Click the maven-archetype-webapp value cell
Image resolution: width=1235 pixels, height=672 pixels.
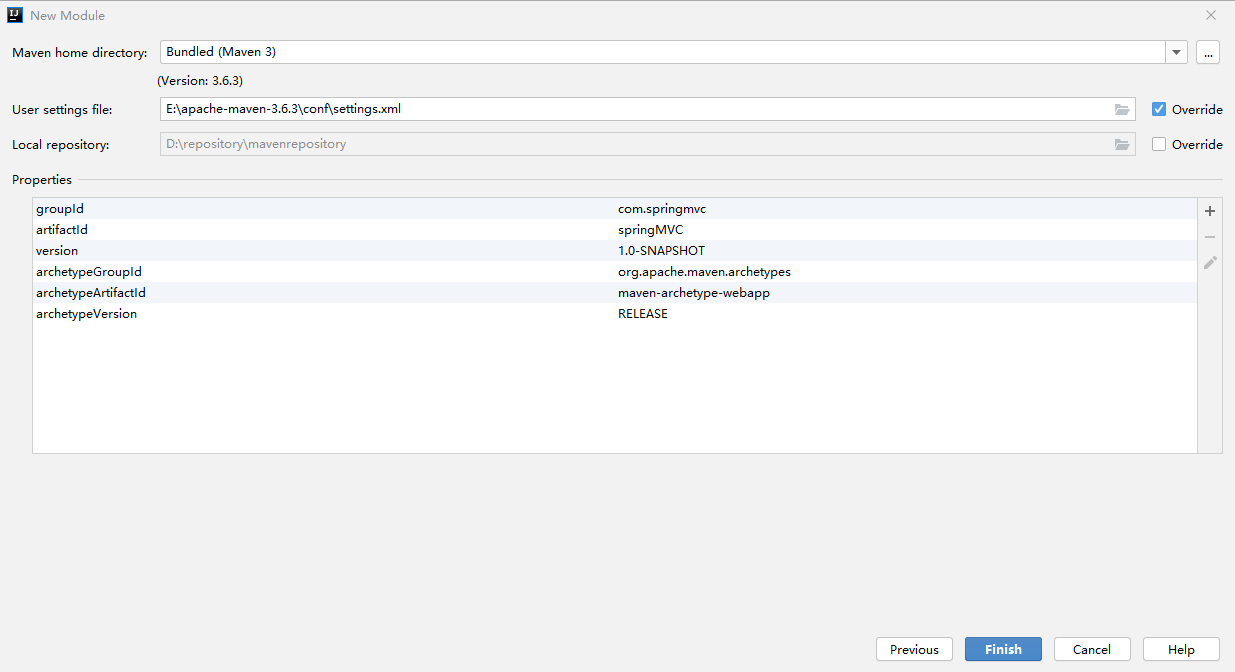coord(693,293)
